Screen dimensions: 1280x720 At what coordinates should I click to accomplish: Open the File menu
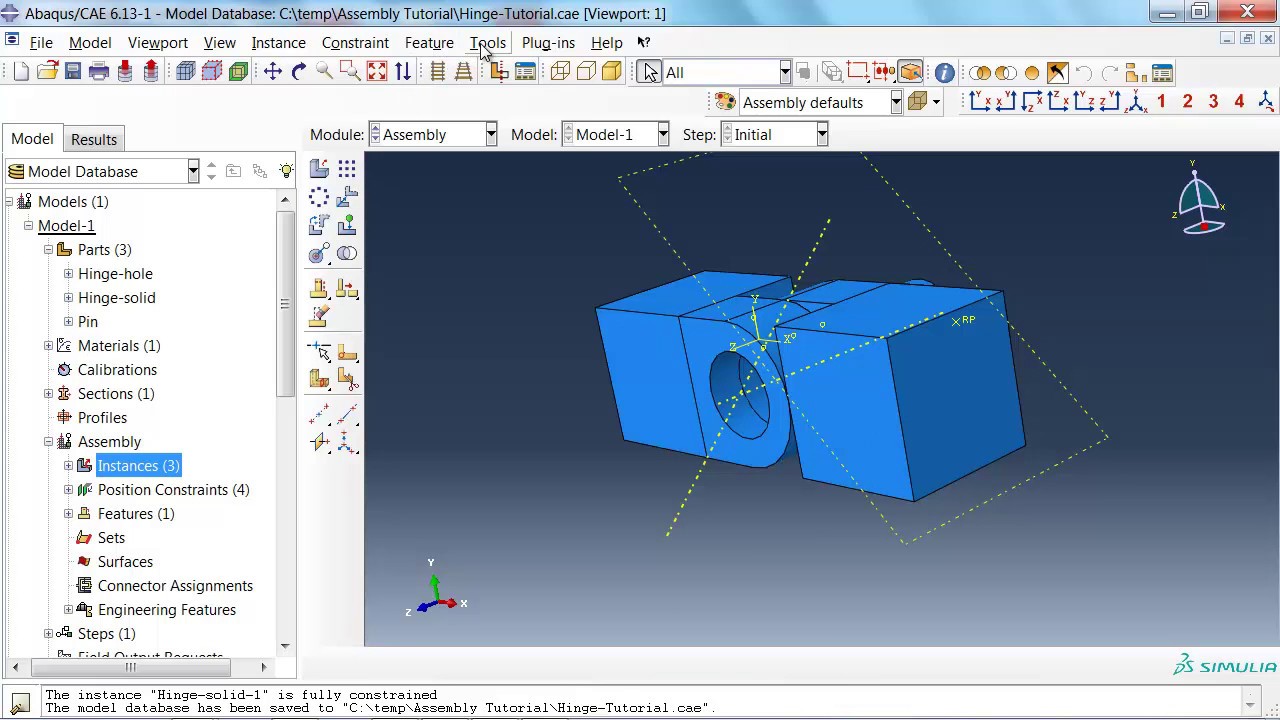[x=41, y=43]
